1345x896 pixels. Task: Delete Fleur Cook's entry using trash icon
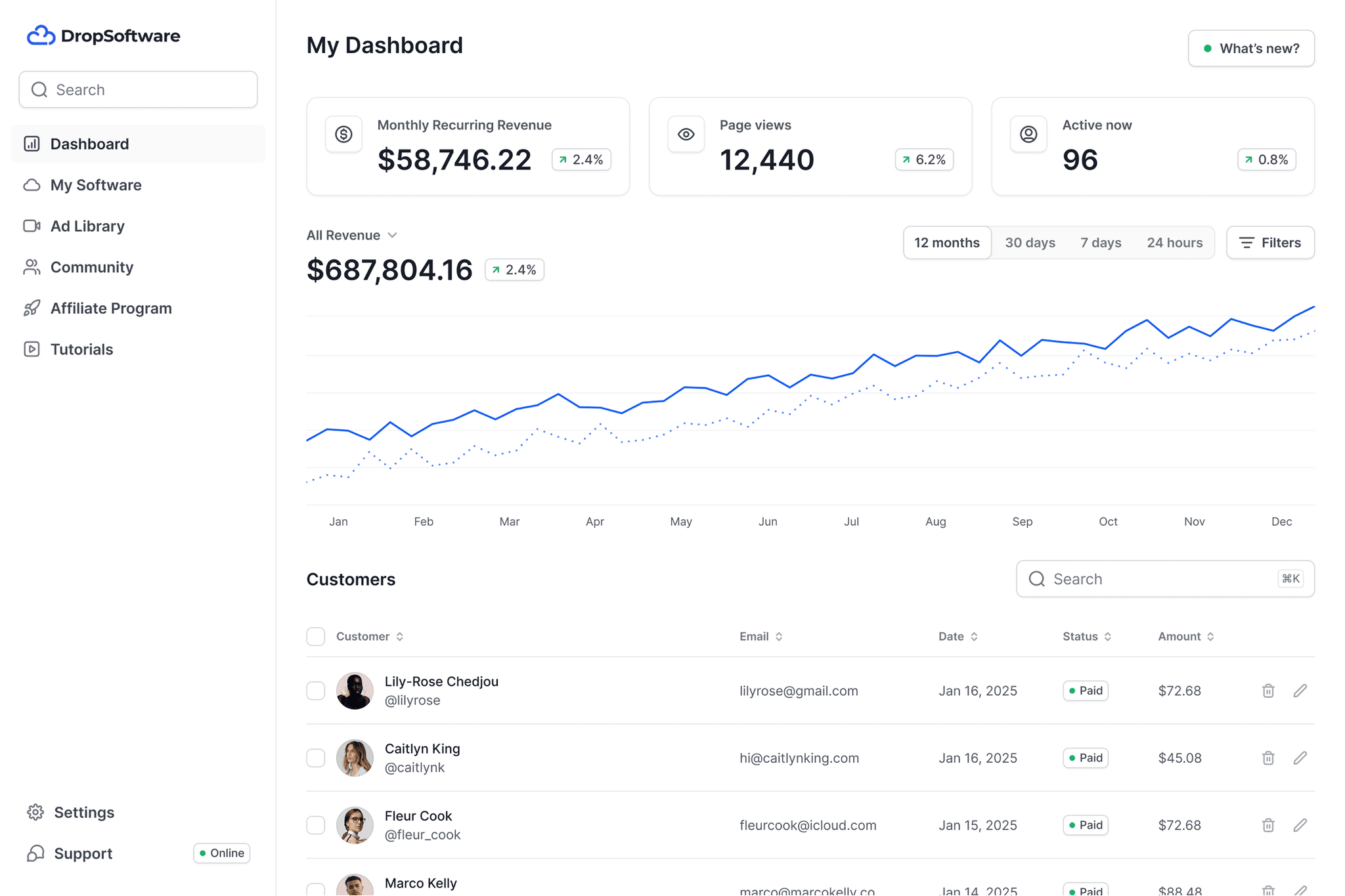point(1268,825)
